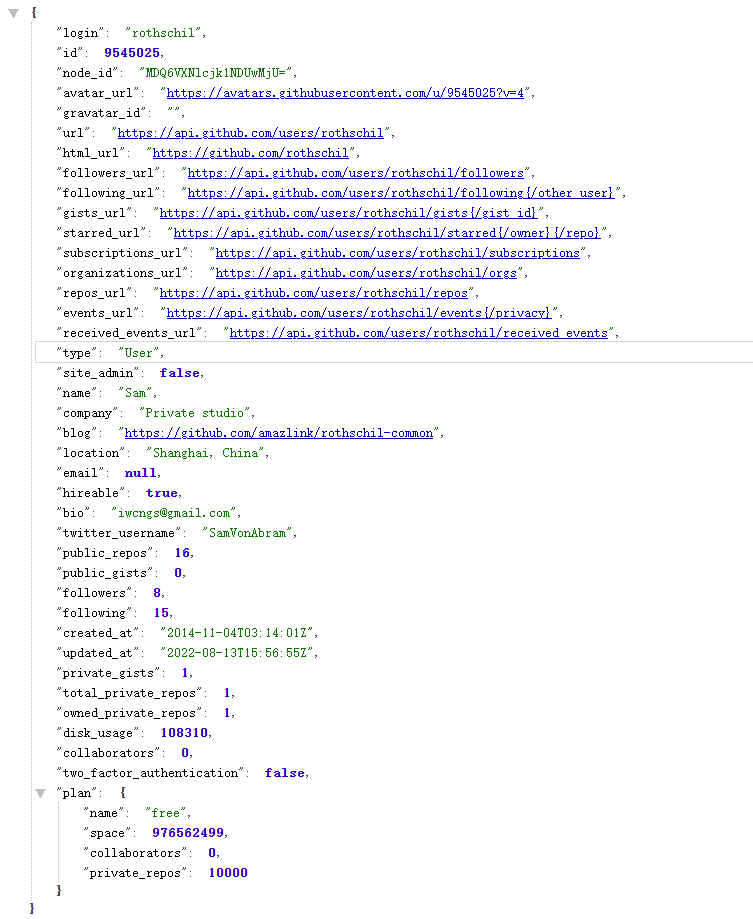Click the company value "Private studio"

coord(194,413)
